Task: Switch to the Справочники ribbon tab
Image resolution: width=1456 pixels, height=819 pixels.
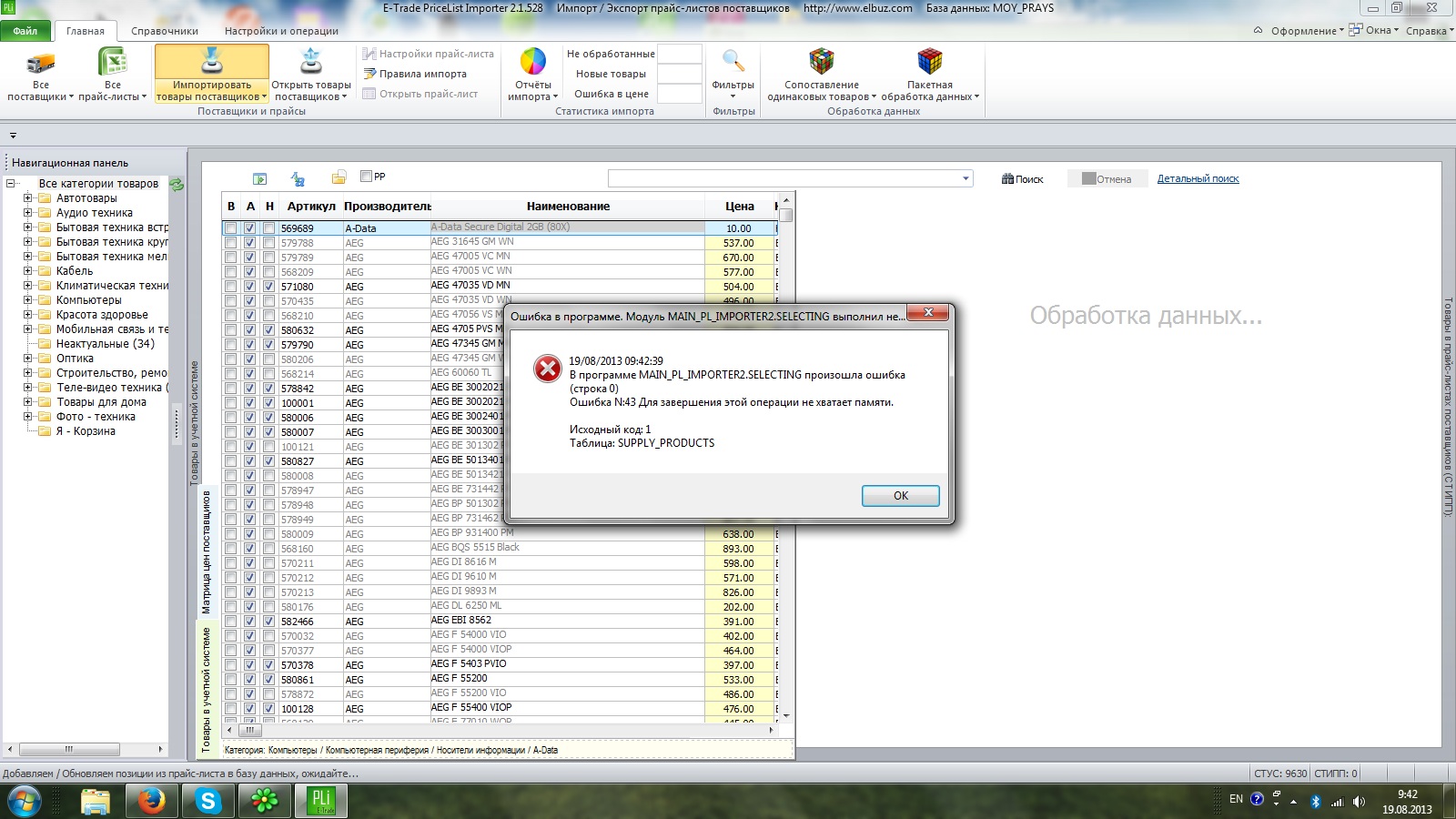Action: [165, 31]
